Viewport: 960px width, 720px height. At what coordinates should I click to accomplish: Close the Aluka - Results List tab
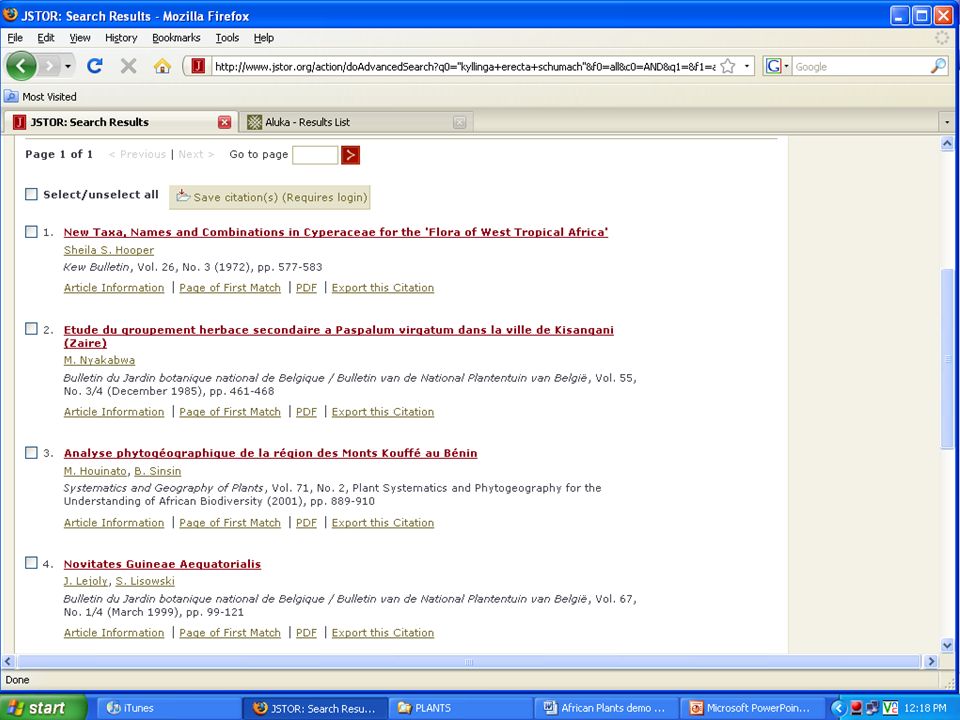[460, 122]
